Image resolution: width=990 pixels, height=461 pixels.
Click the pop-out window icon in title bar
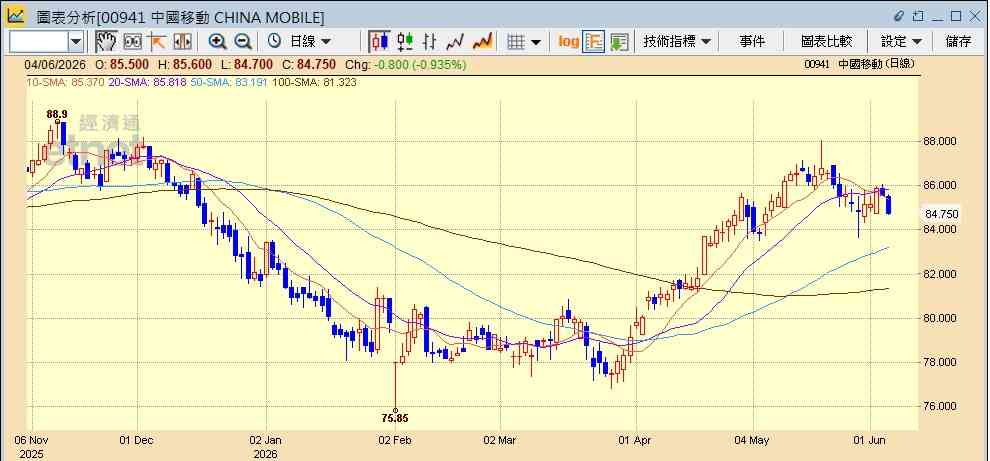click(919, 16)
